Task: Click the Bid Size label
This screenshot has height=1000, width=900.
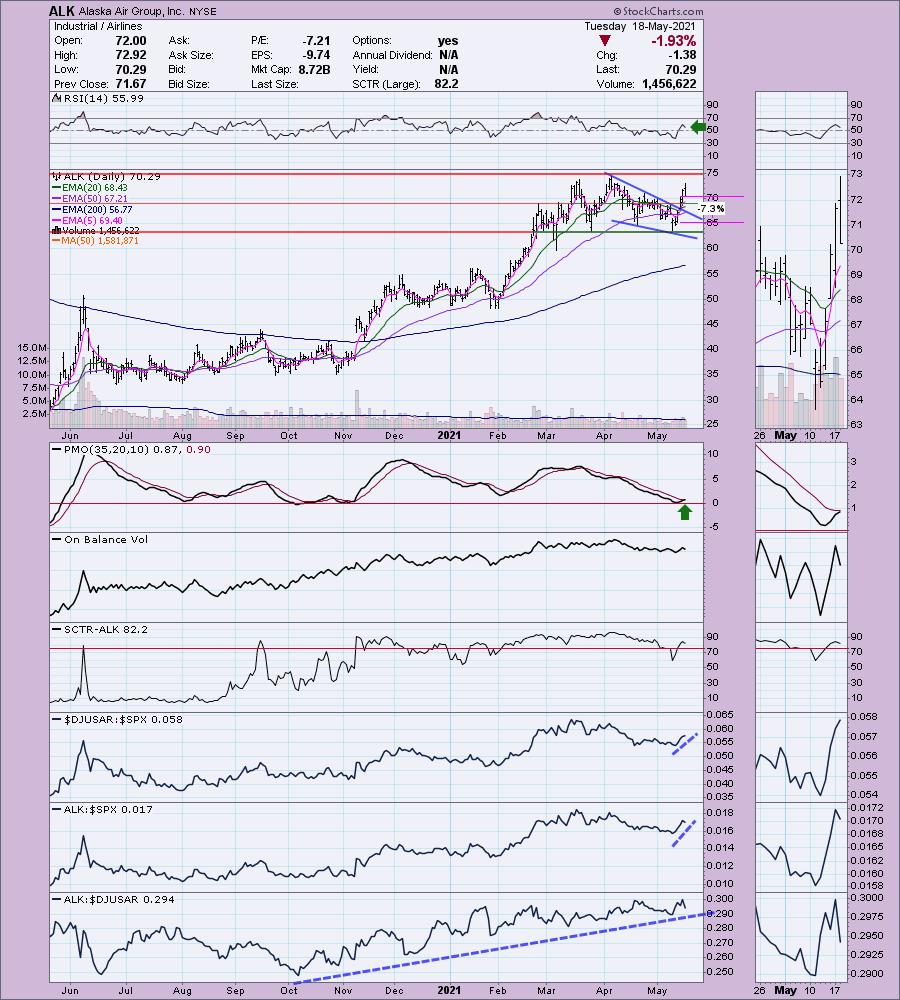Action: (189, 84)
